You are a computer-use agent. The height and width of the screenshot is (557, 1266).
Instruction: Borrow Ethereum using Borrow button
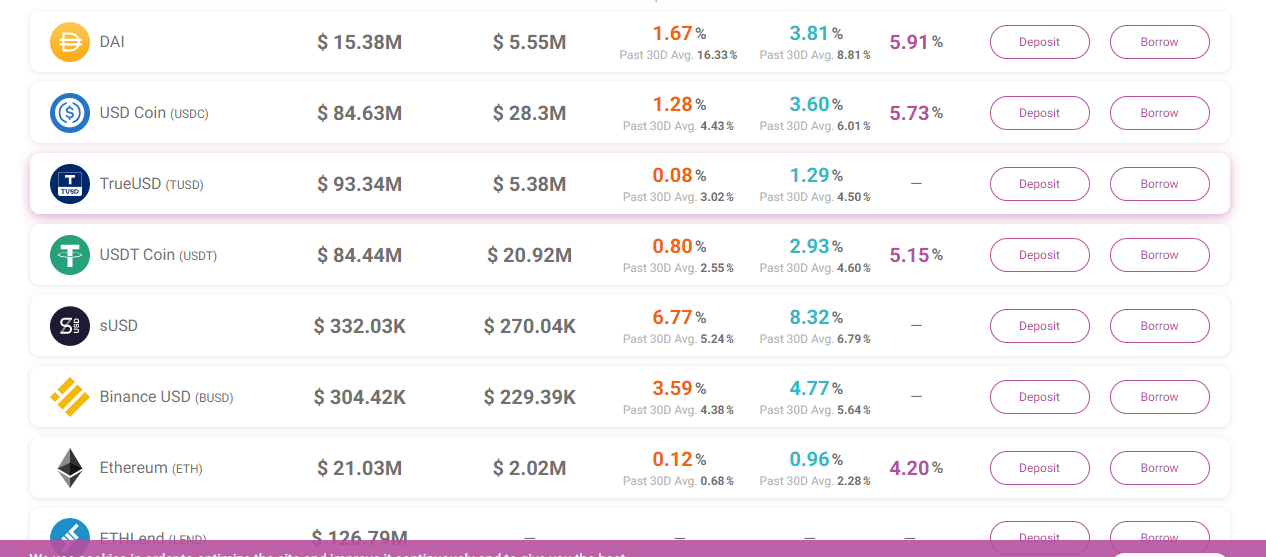click(1160, 468)
